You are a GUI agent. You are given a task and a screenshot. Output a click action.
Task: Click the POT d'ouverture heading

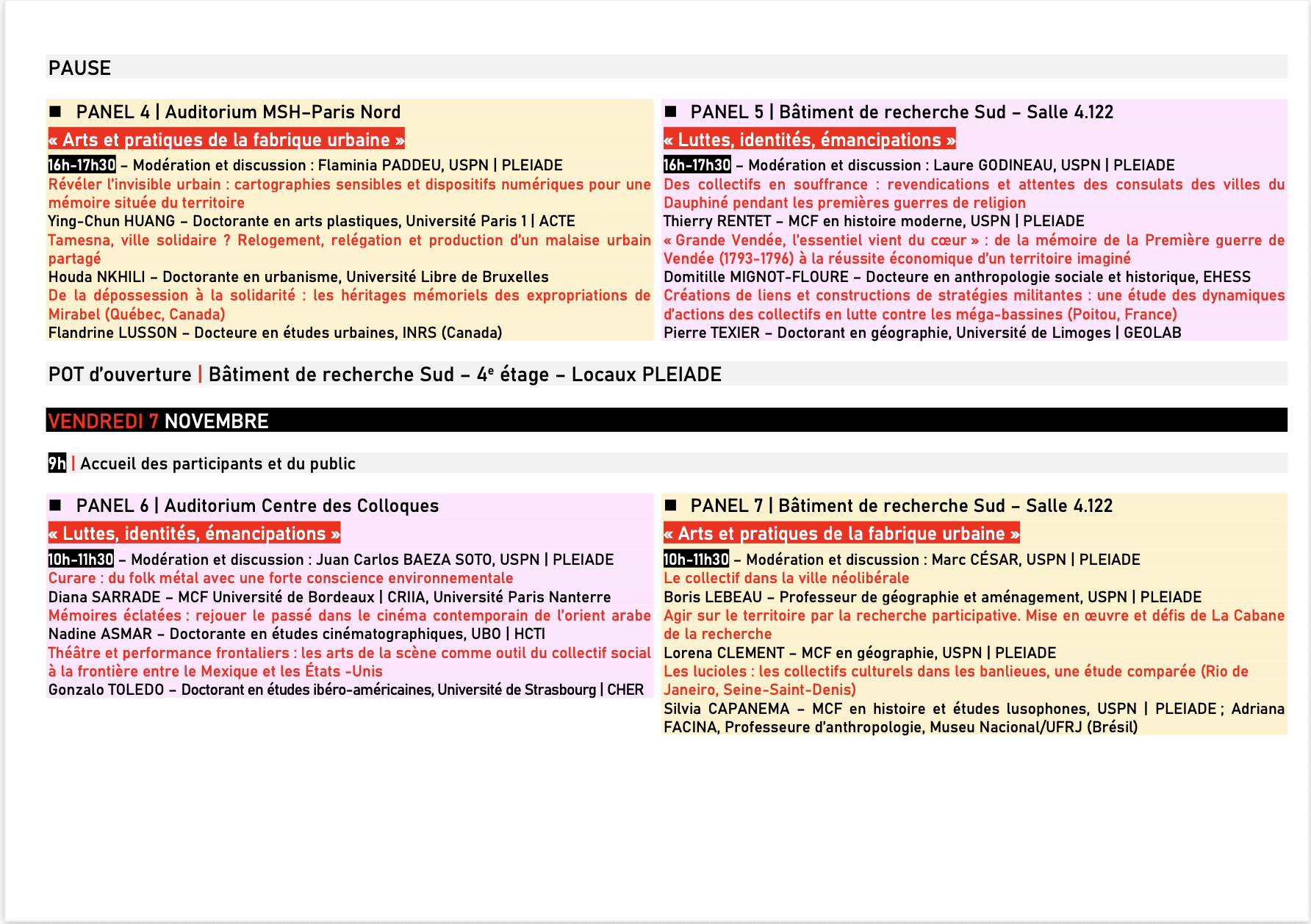pos(120,375)
